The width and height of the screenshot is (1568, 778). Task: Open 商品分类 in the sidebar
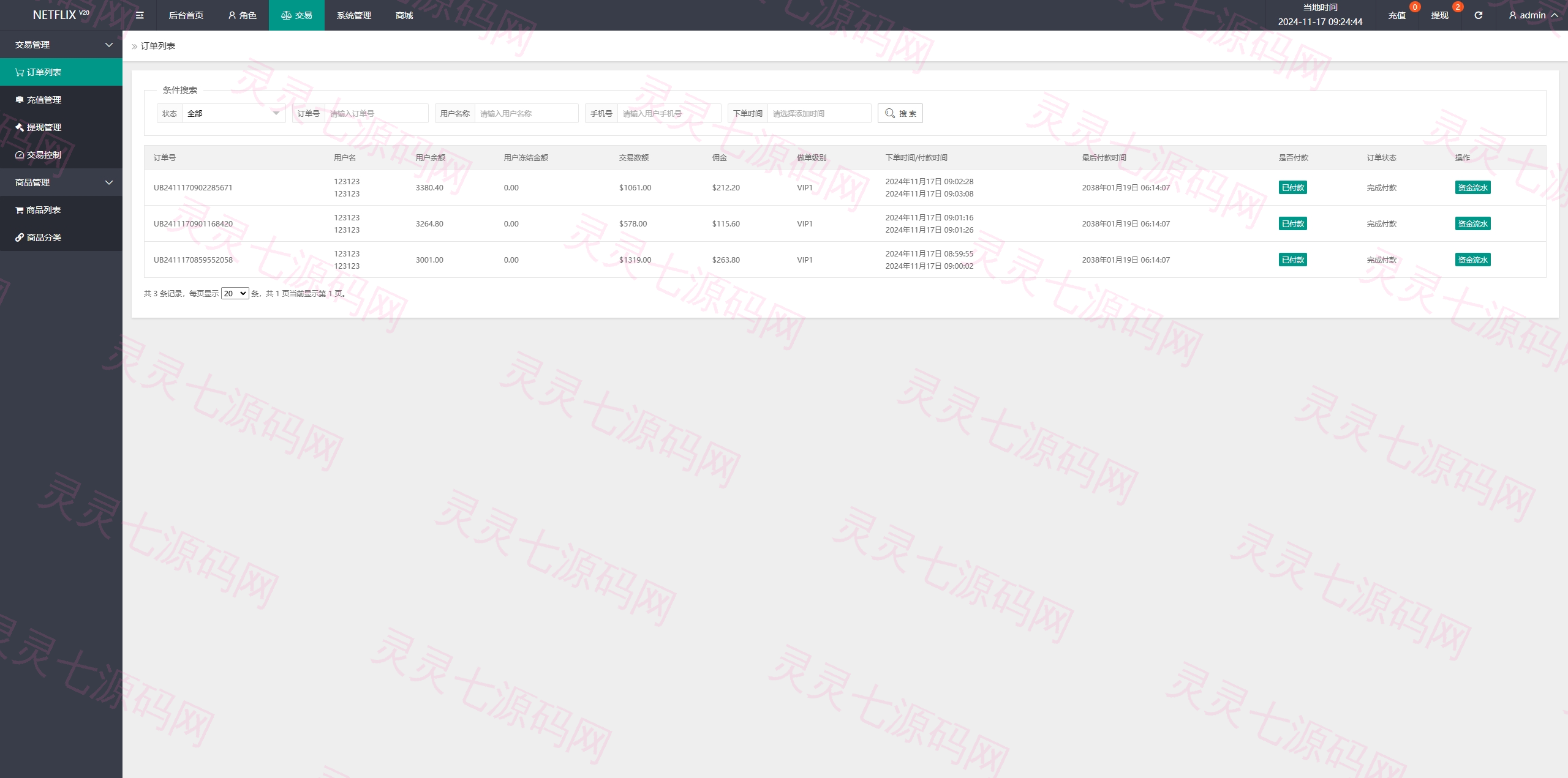[x=61, y=238]
